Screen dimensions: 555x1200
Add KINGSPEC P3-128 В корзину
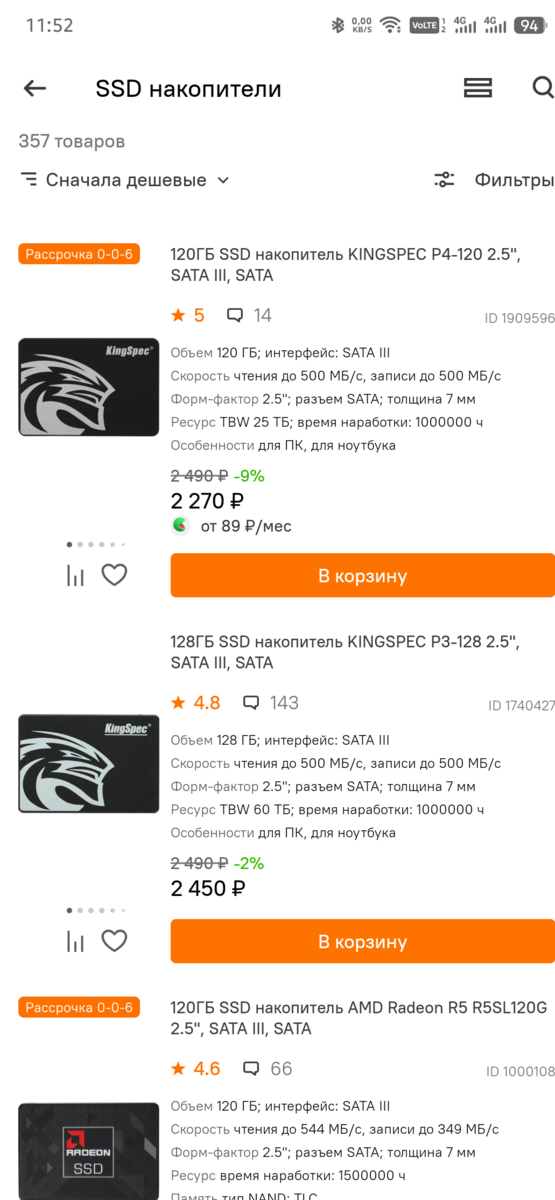tap(363, 942)
